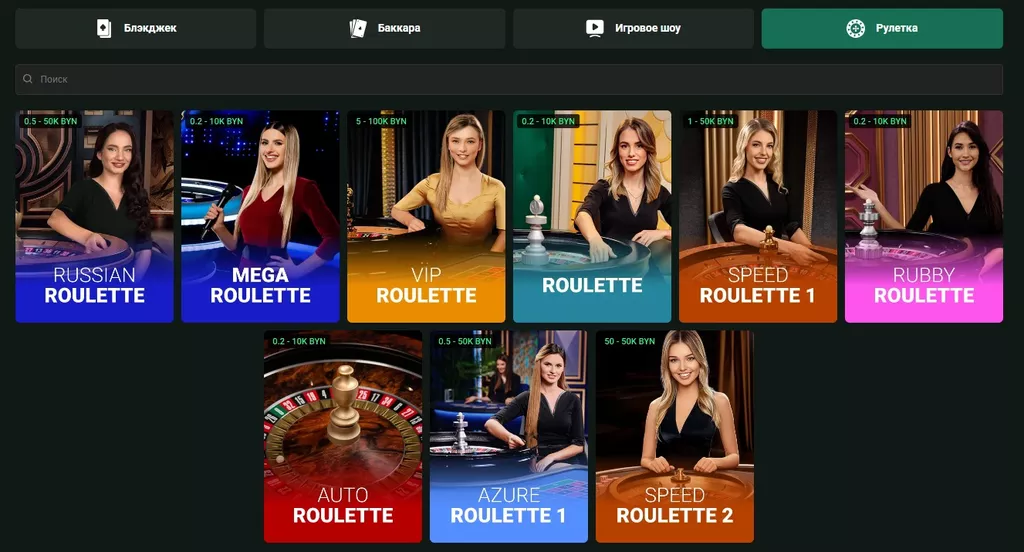Click the search magnifier icon
This screenshot has width=1024, height=552.
pyautogui.click(x=27, y=79)
